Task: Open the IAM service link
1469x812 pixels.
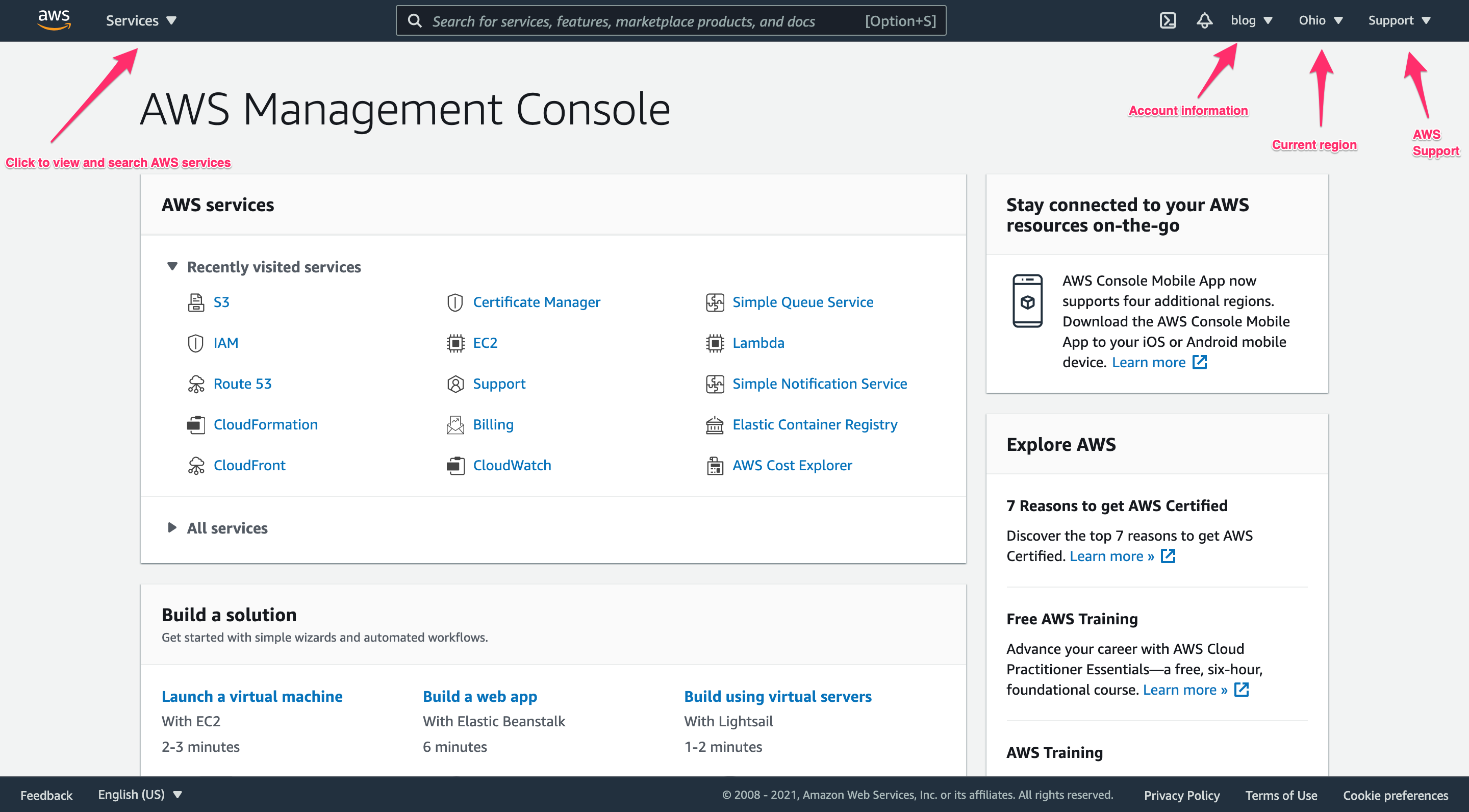Action: click(x=226, y=343)
